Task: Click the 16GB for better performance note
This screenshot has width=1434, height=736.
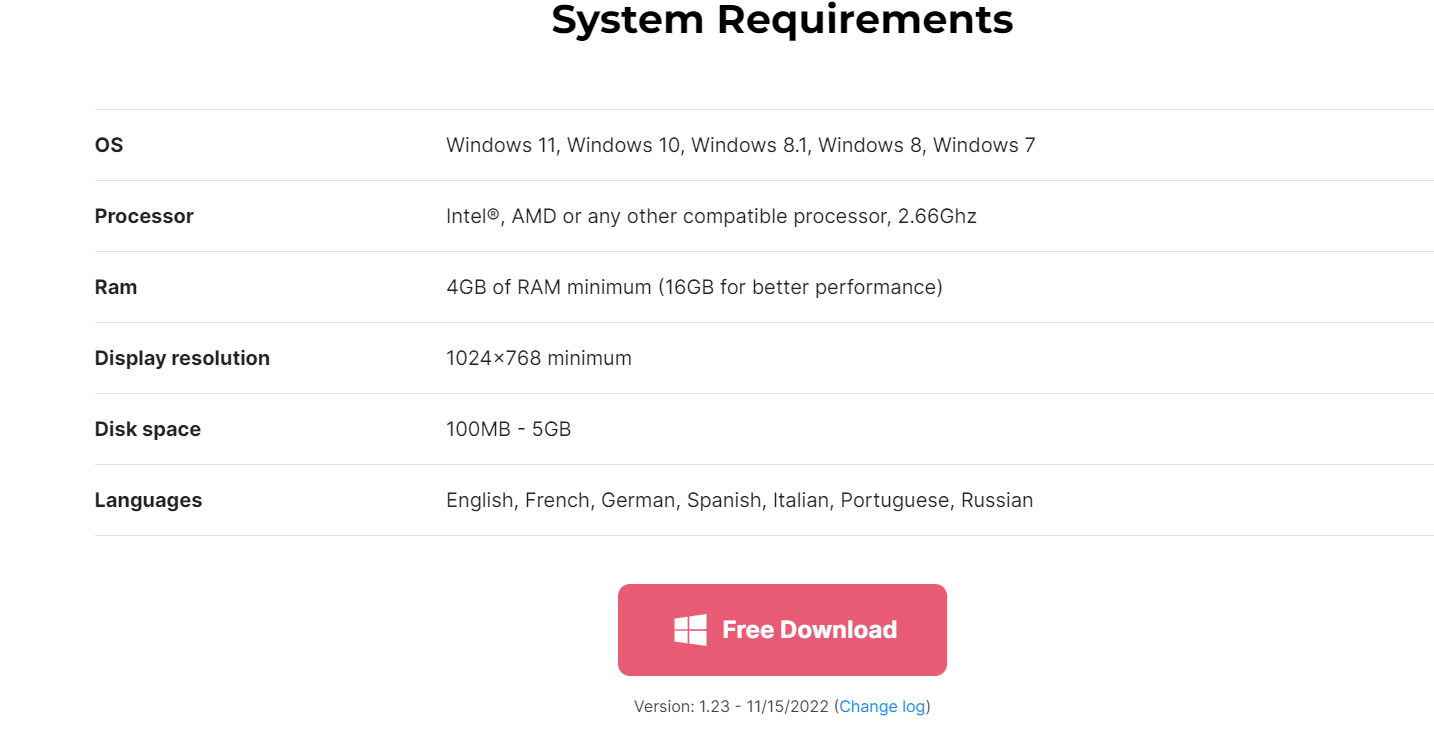Action: tap(800, 287)
